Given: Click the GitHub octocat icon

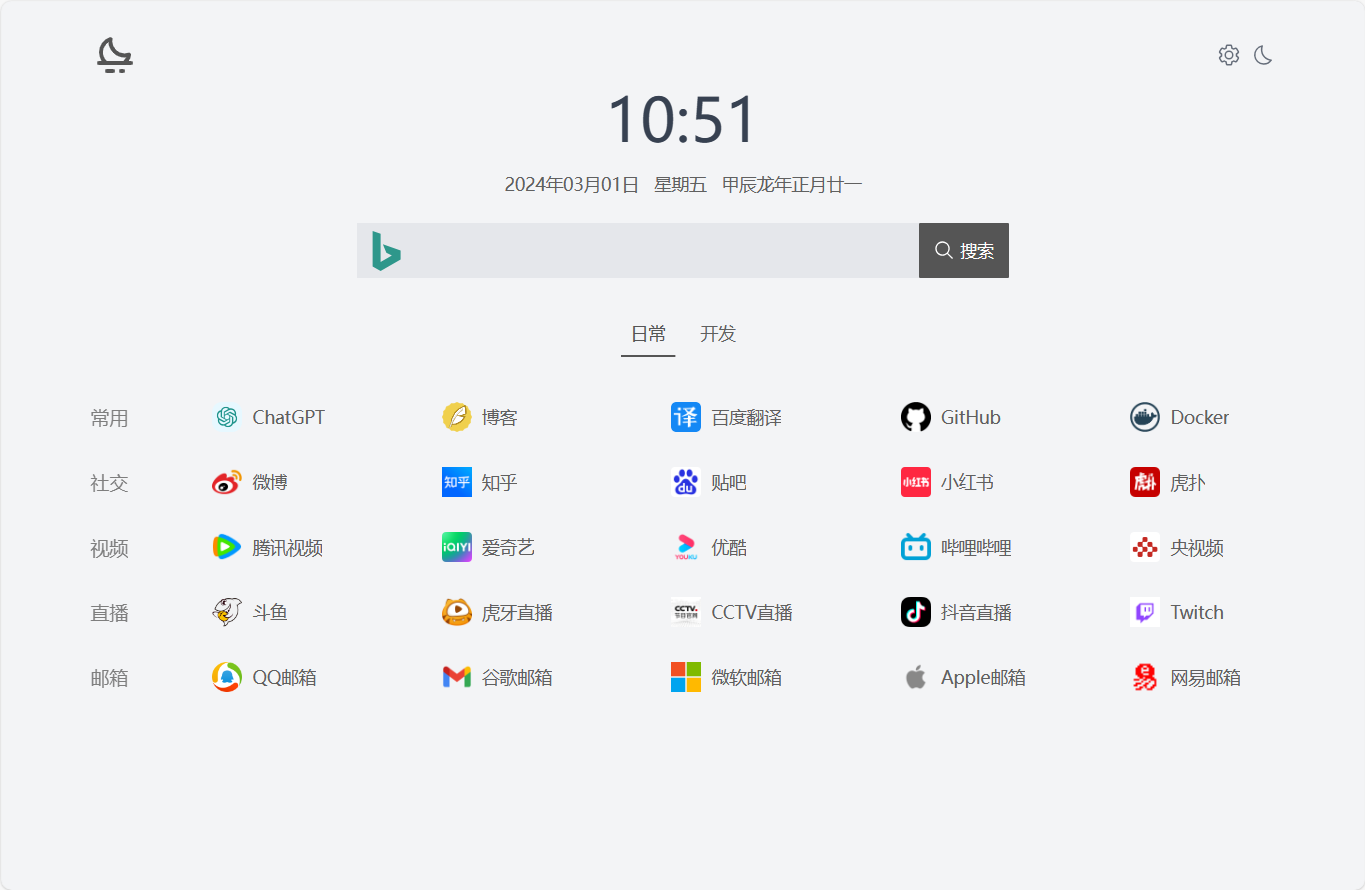Looking at the screenshot, I should (915, 417).
